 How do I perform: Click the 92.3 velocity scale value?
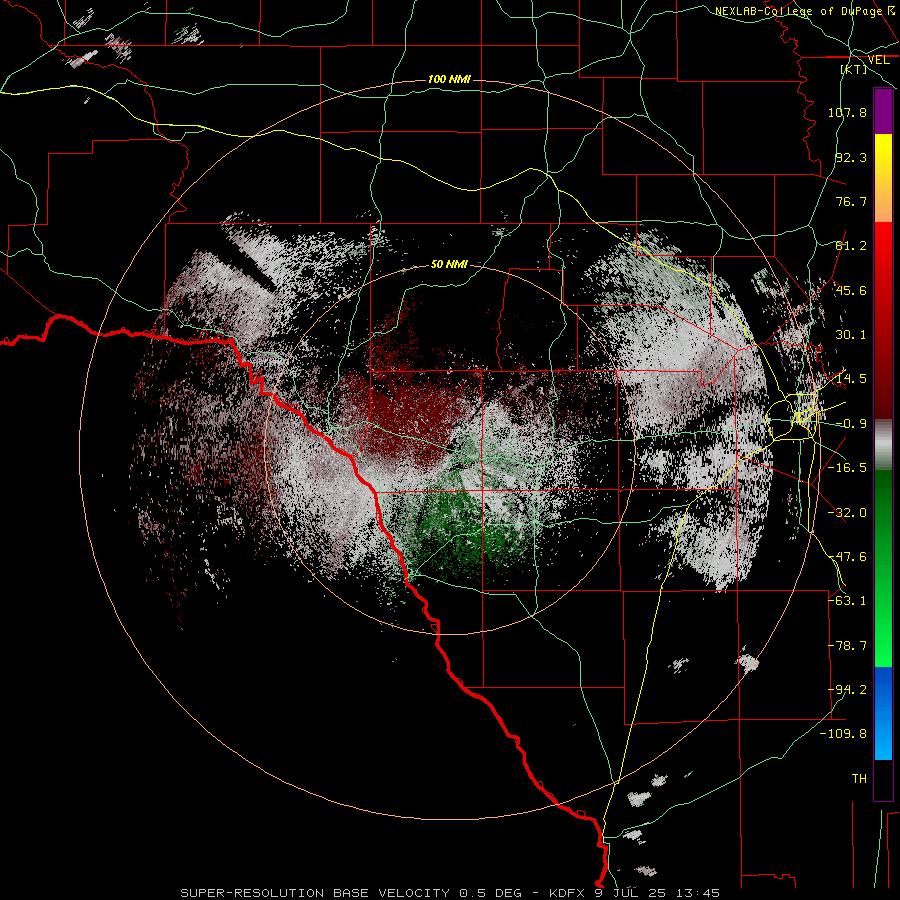[851, 157]
